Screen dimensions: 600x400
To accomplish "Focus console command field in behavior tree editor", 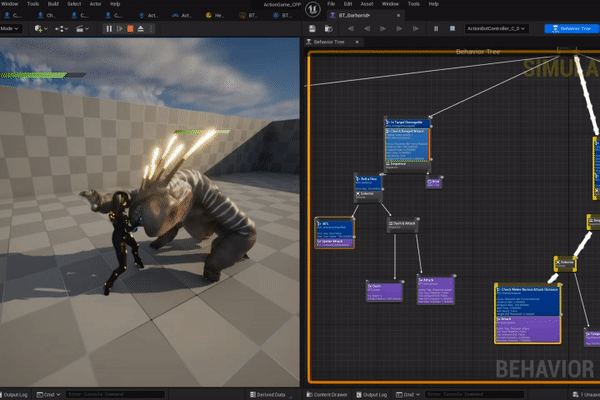I will 474,394.
